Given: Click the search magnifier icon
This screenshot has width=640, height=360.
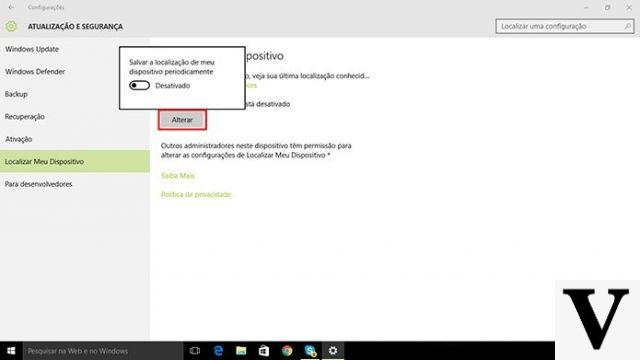Looking at the screenshot, I should pos(628,26).
